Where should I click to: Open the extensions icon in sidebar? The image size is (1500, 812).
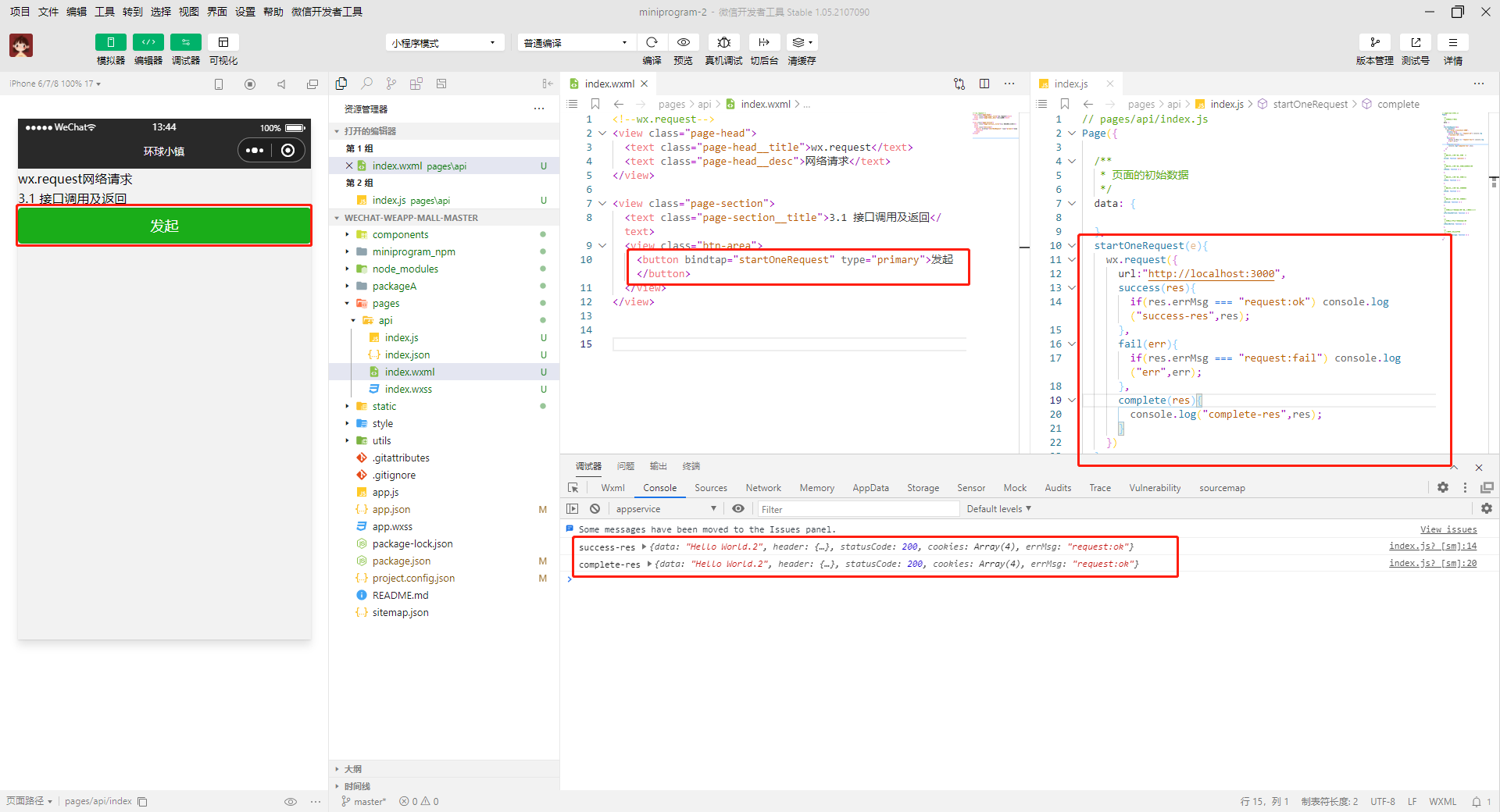click(x=416, y=84)
